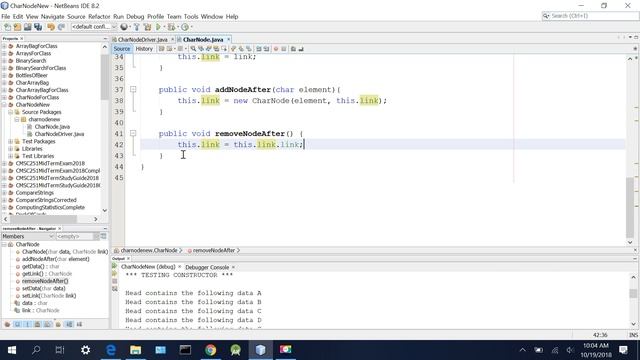Click the Build Project hammer icon

coord(137,27)
